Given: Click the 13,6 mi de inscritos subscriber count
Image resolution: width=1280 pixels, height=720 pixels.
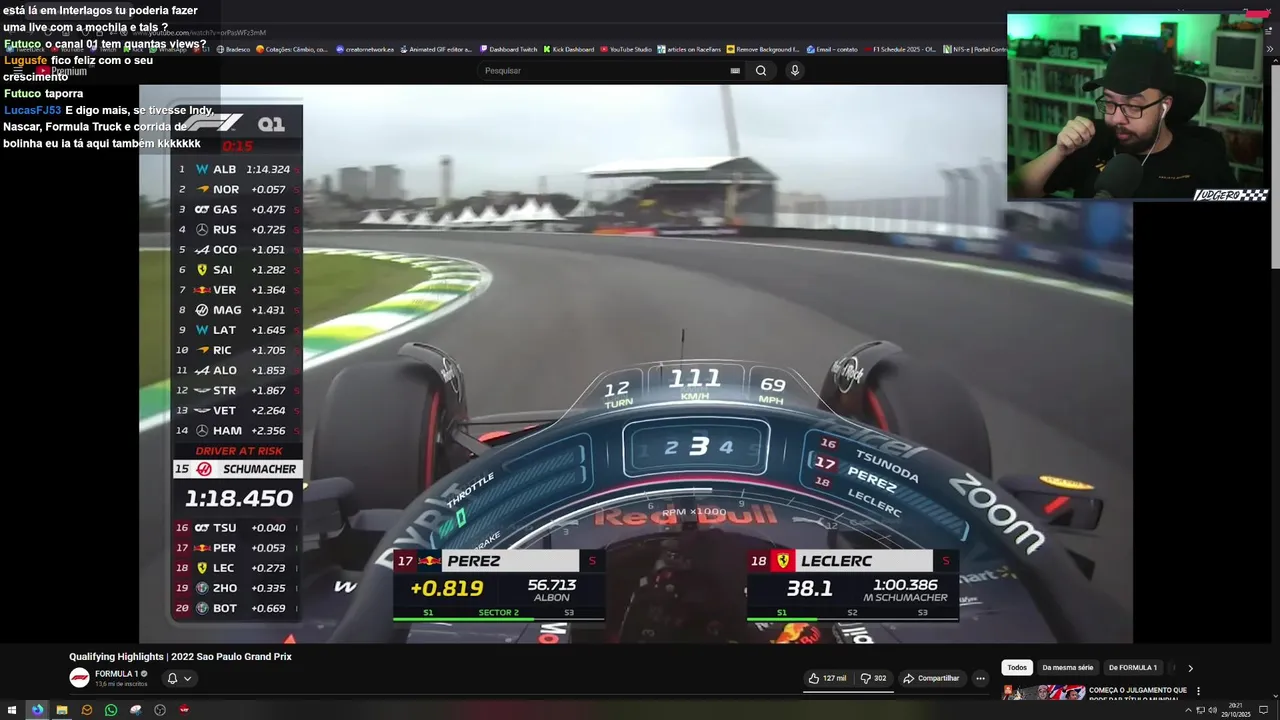Looking at the screenshot, I should click(x=121, y=684).
